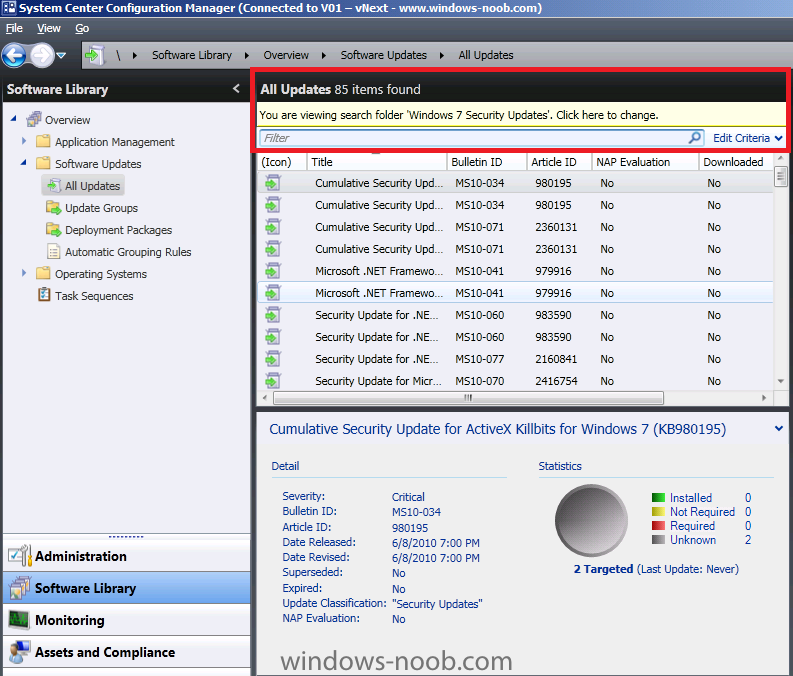Expand the arrow after Overview breadcrumb
Viewport: 793px width, 676px height.
click(x=324, y=55)
